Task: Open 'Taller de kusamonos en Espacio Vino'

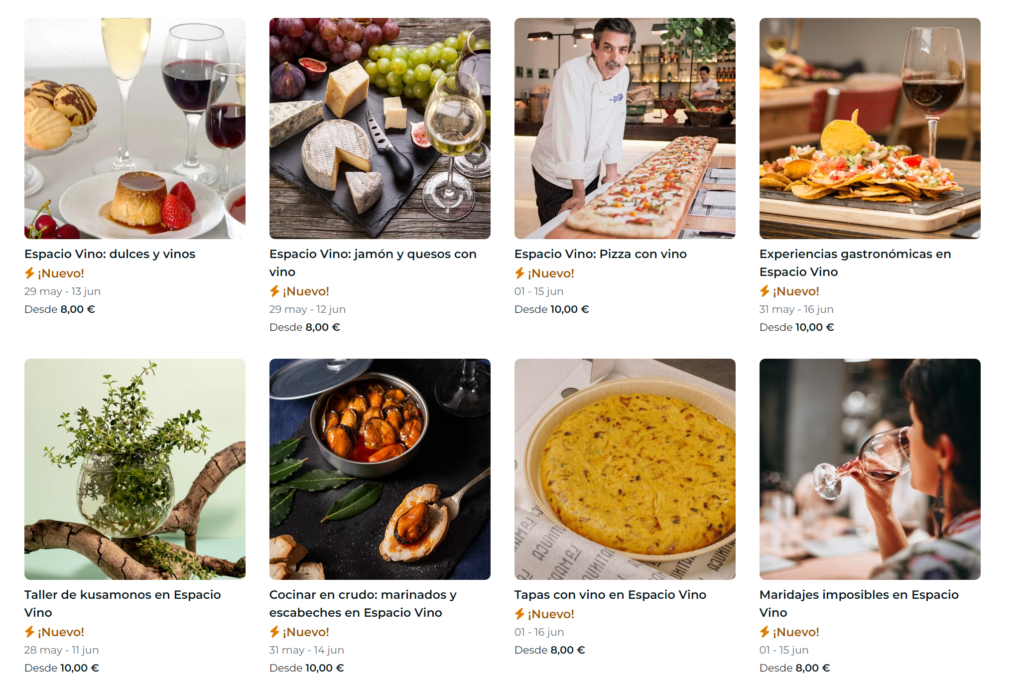Action: (x=122, y=595)
